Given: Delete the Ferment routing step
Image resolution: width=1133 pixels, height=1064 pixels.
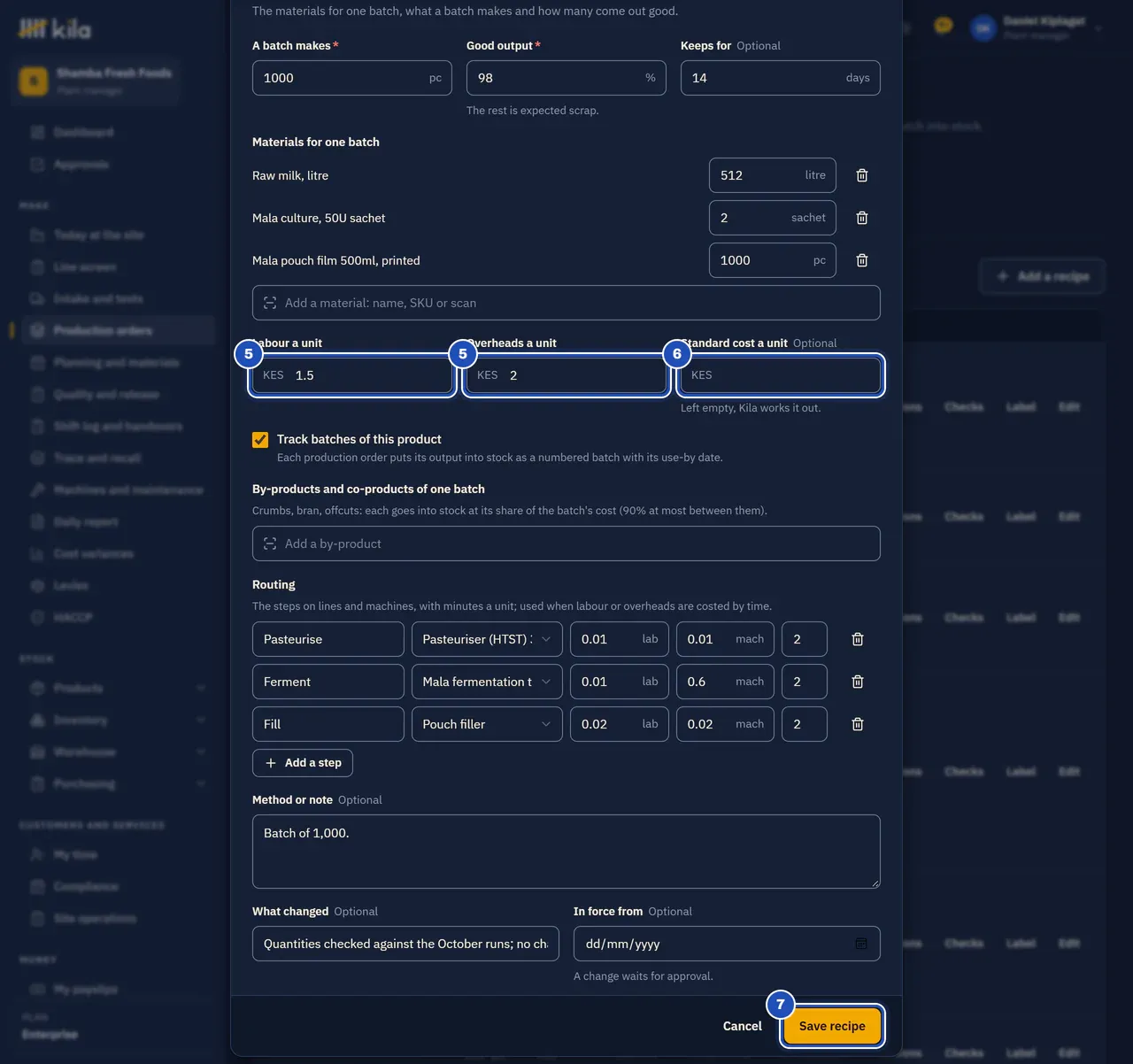Looking at the screenshot, I should tap(858, 682).
